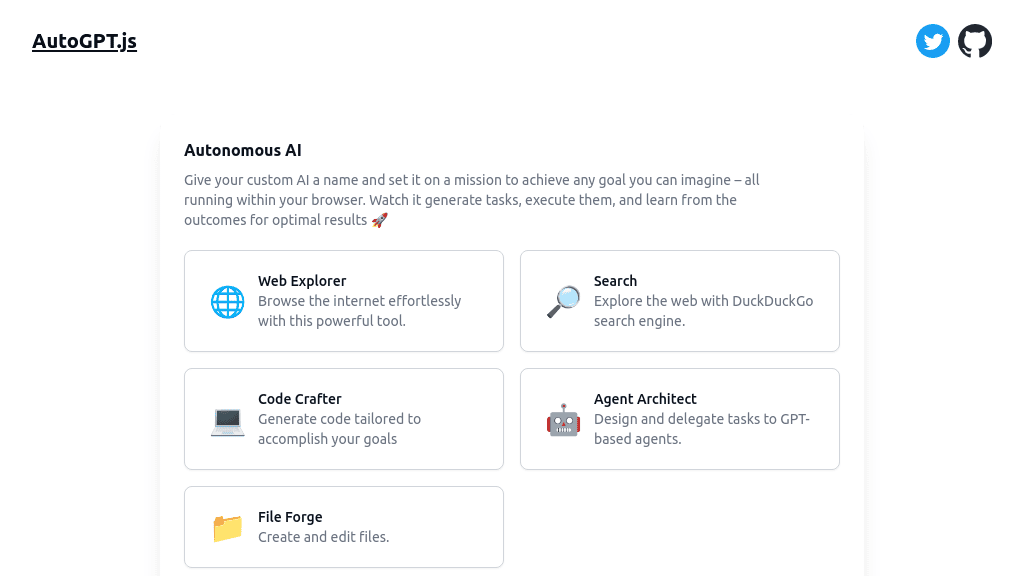Select the folder icon on File Forge
The image size is (1024, 576).
pos(228,527)
